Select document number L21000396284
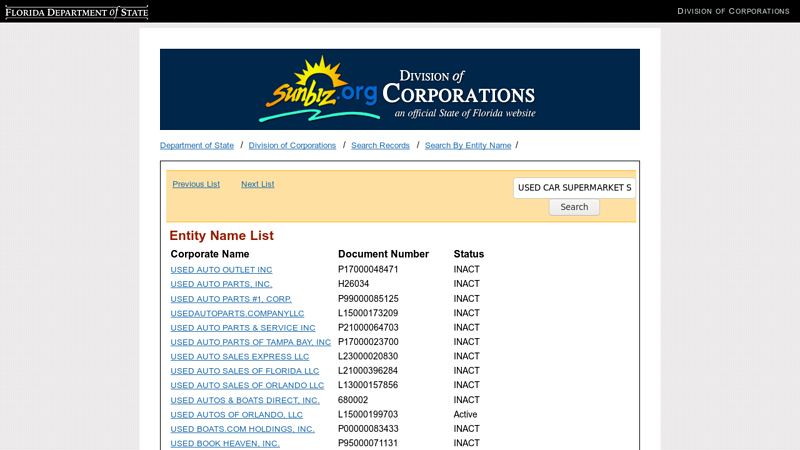Screen dimensions: 800x450 click(368, 370)
